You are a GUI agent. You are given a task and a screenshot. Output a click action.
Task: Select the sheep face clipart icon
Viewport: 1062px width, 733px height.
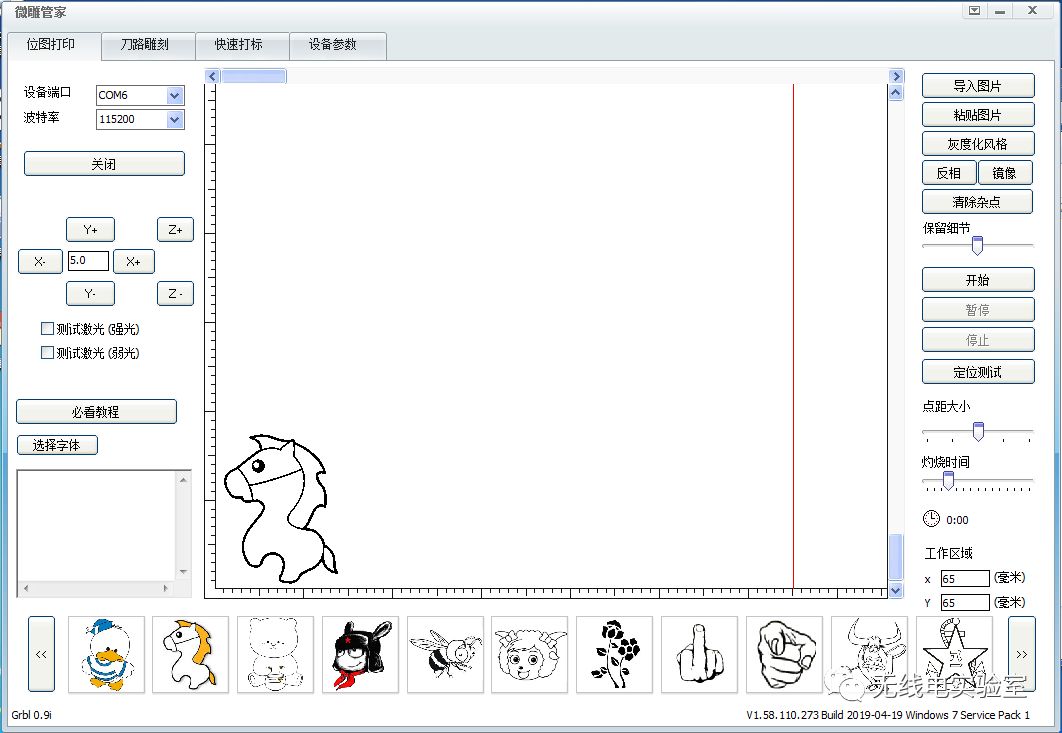pyautogui.click(x=530, y=655)
